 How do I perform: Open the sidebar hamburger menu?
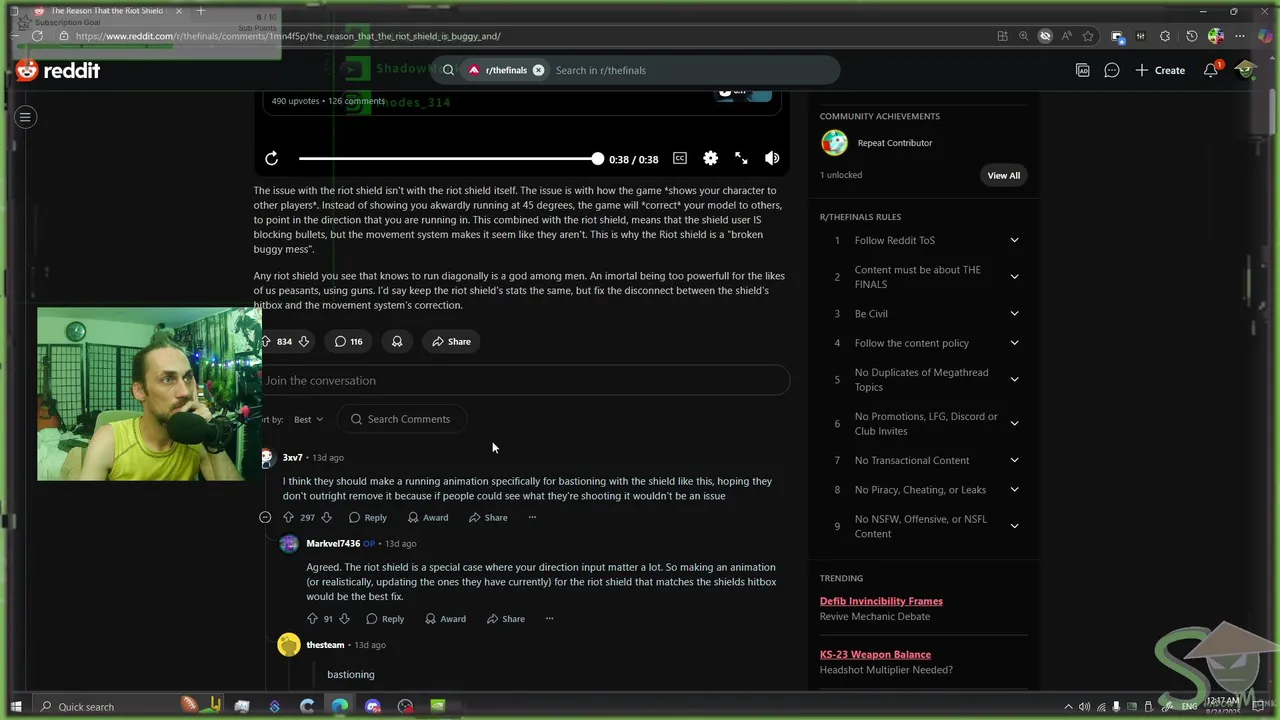[26, 117]
